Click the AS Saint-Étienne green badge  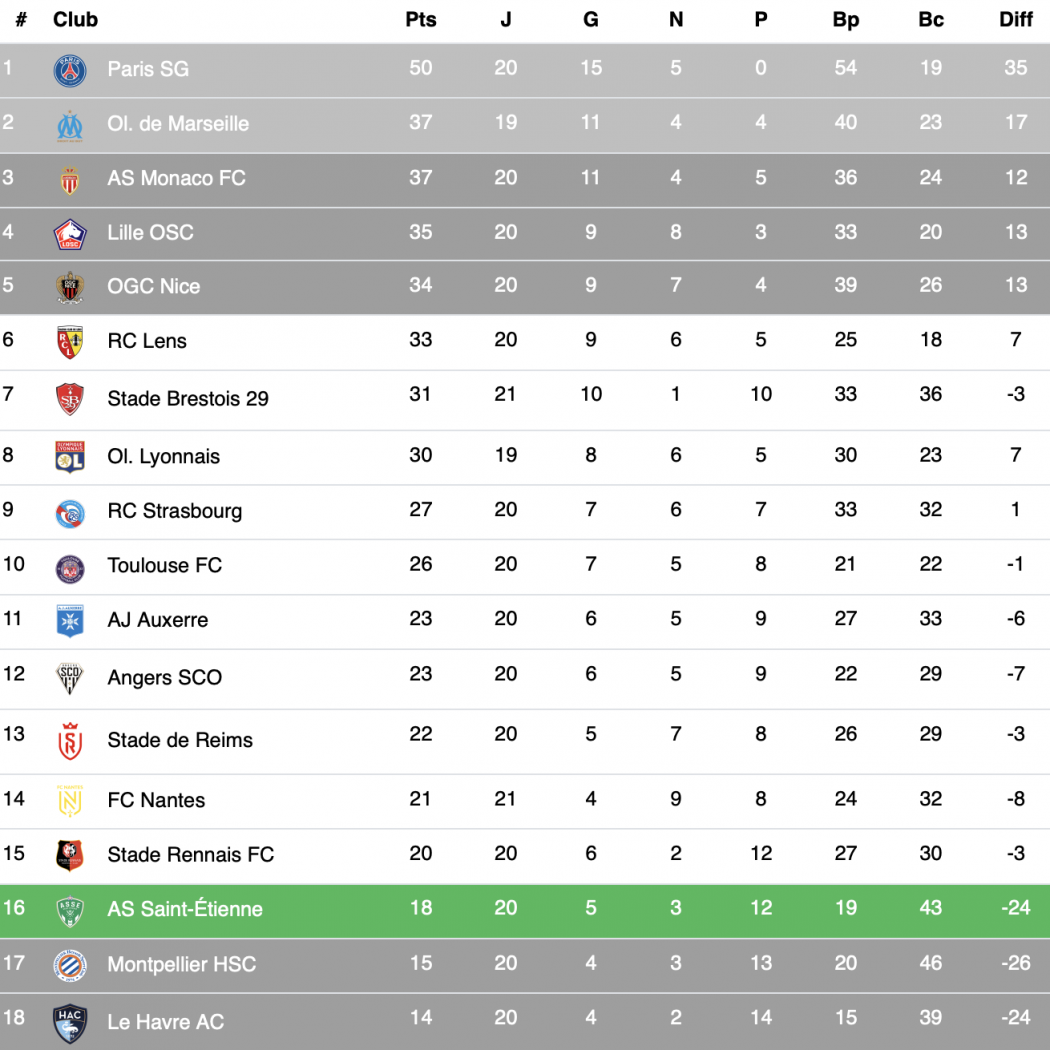pyautogui.click(x=70, y=911)
